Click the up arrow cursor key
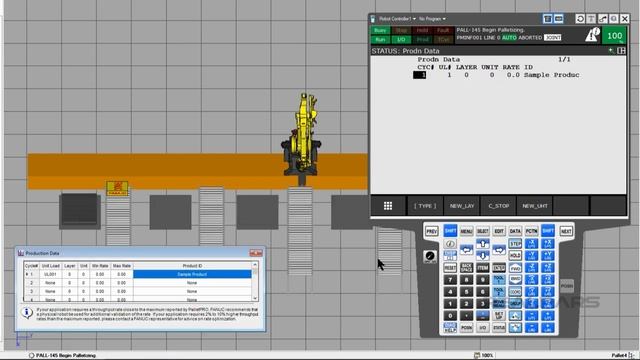Viewport: 640px width, 360px height. pos(482,244)
